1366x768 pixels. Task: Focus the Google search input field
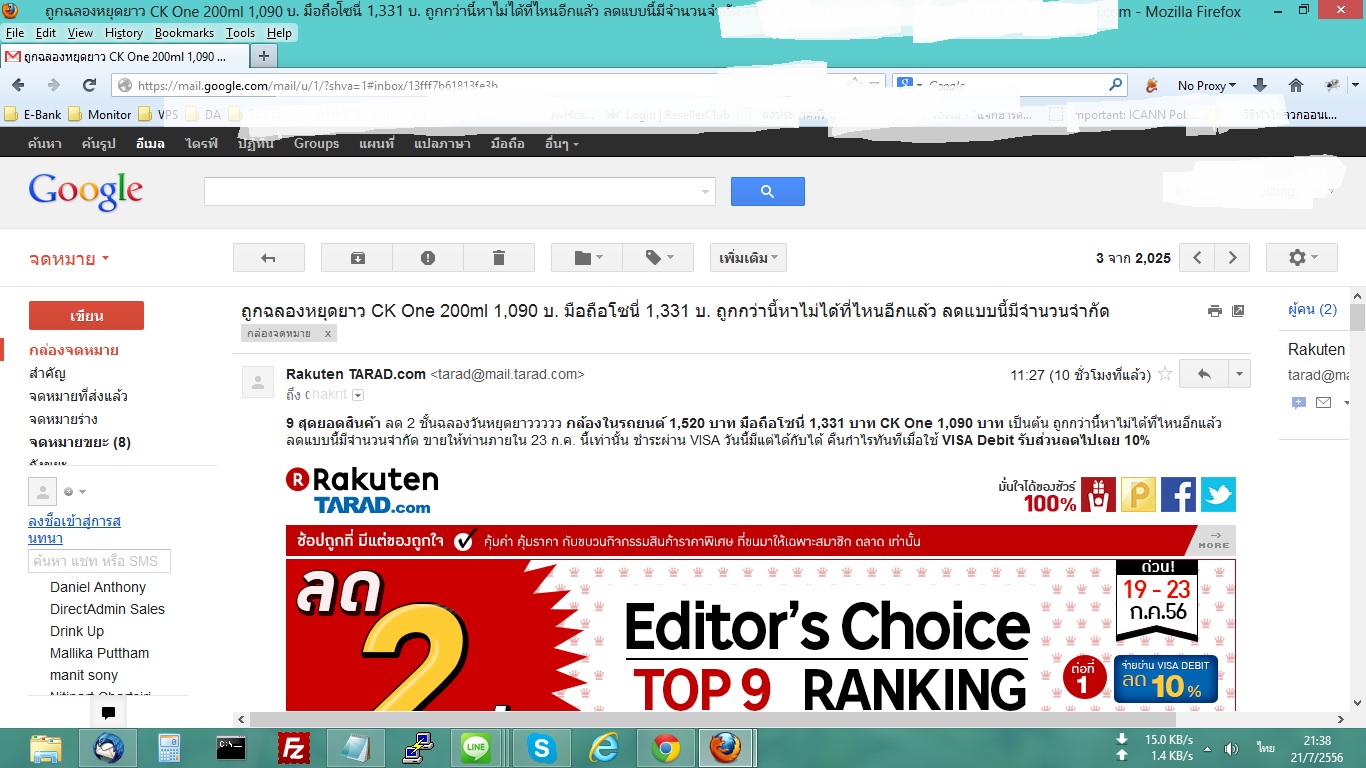tap(460, 191)
